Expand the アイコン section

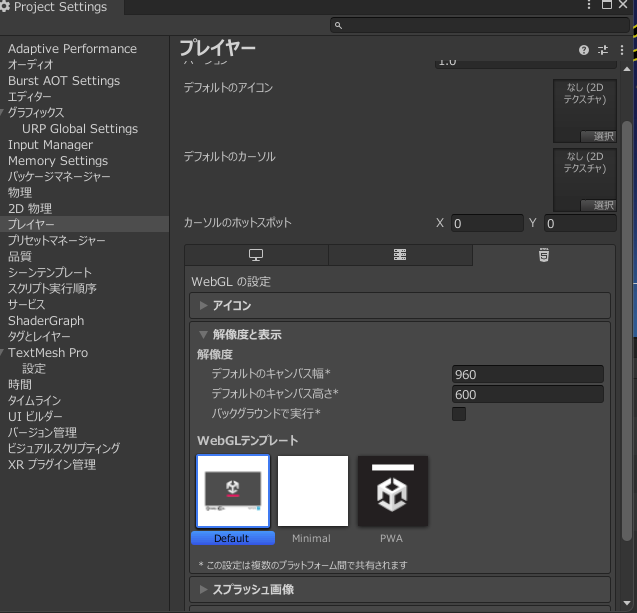click(400, 305)
